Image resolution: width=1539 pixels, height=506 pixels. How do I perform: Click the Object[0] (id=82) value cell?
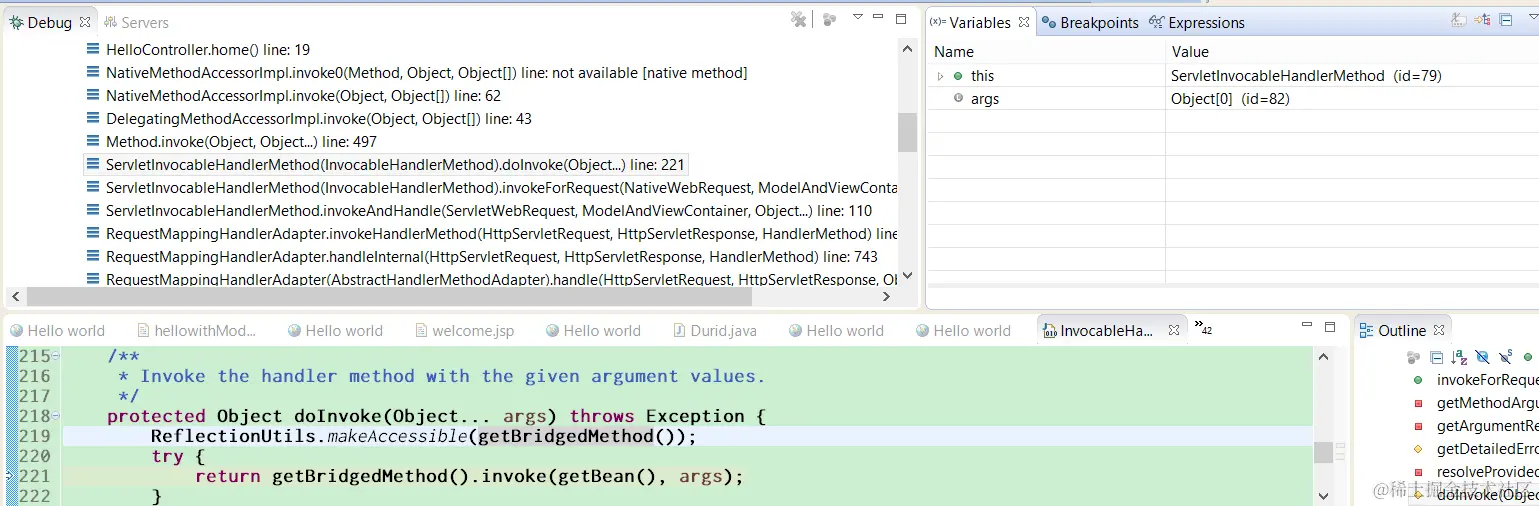coord(1230,99)
